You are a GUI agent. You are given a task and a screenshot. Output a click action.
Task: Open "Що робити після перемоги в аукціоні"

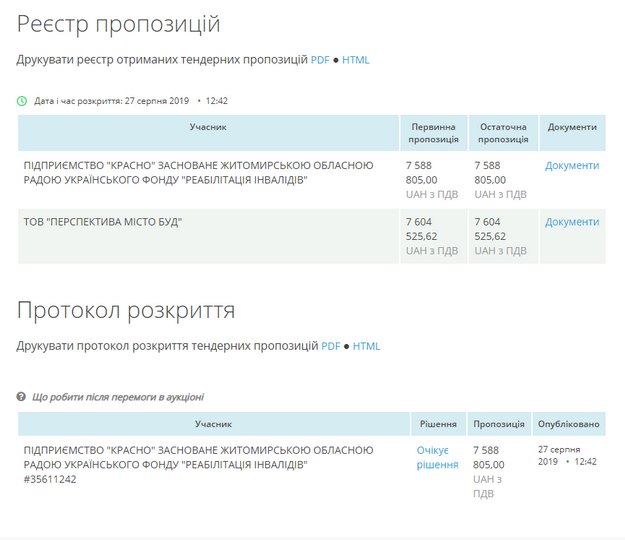tap(118, 397)
